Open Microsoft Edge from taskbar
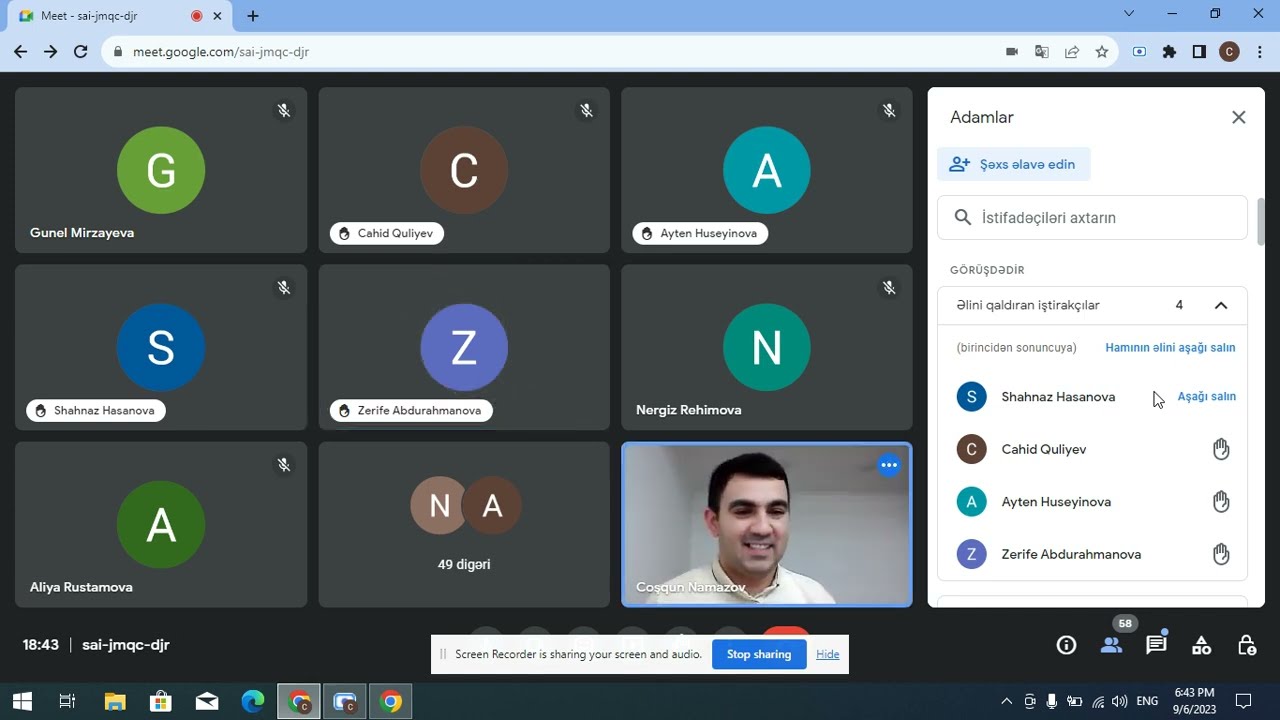The width and height of the screenshot is (1280, 720). 253,701
